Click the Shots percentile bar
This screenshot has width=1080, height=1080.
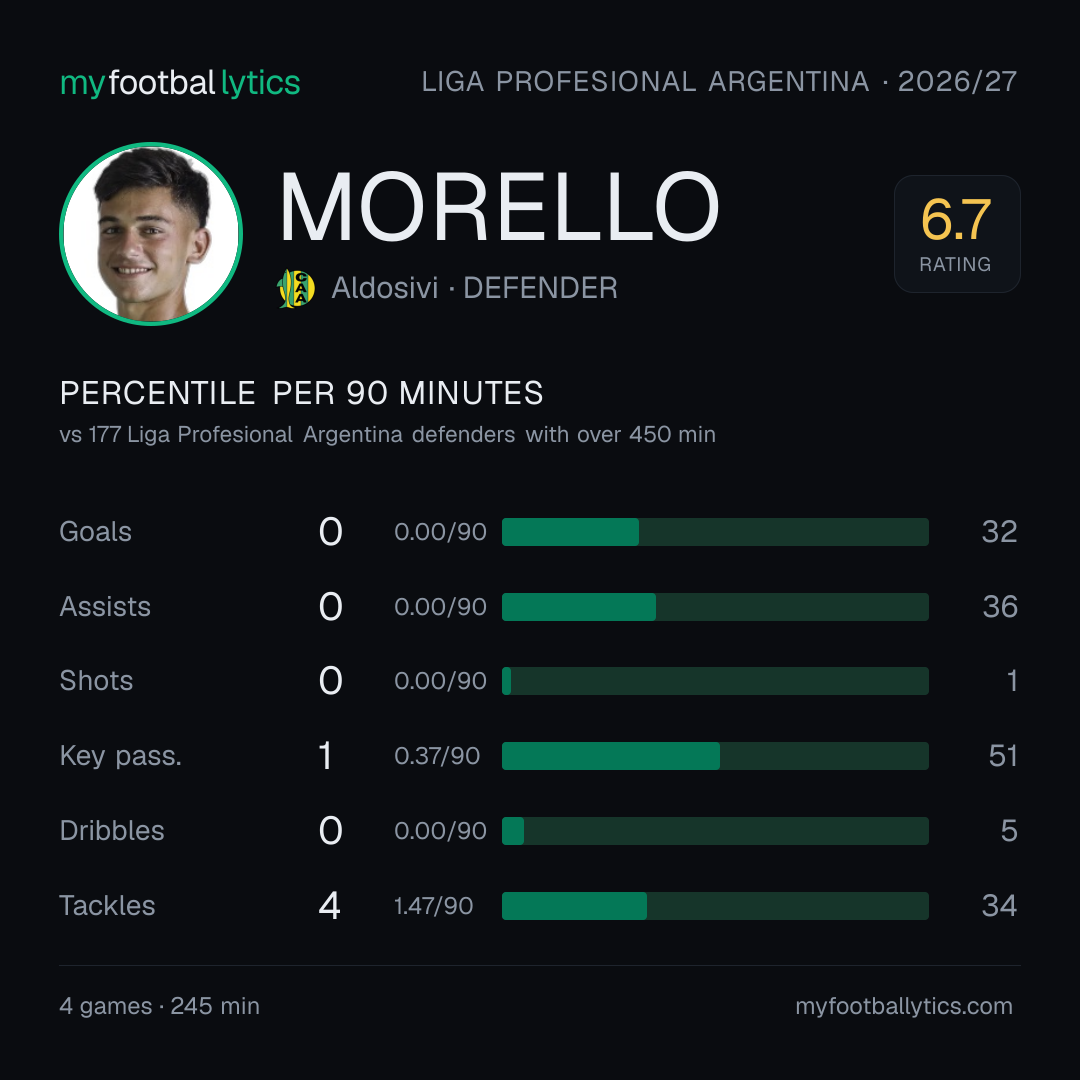(715, 681)
